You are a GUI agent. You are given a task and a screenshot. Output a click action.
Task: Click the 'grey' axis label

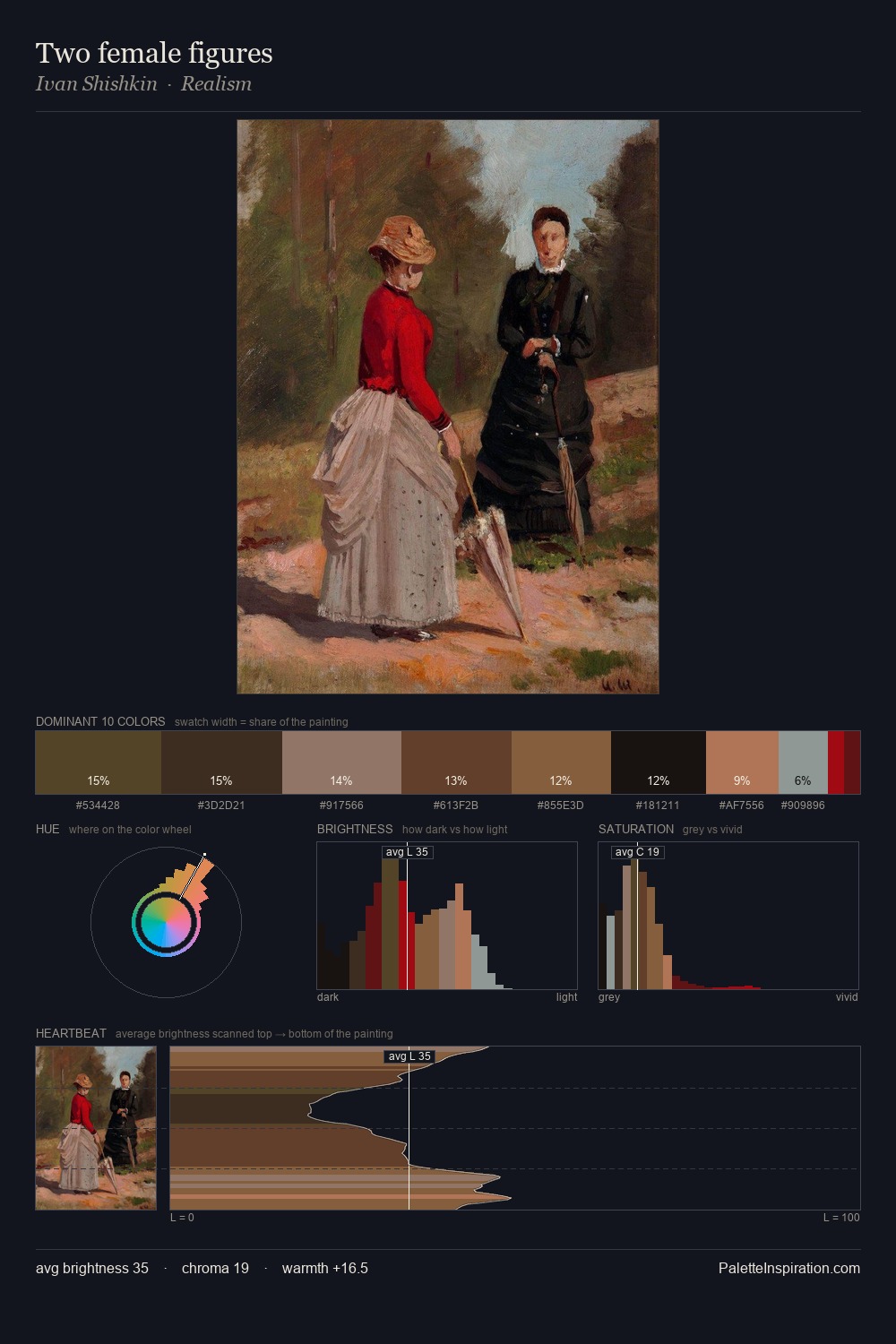609,997
